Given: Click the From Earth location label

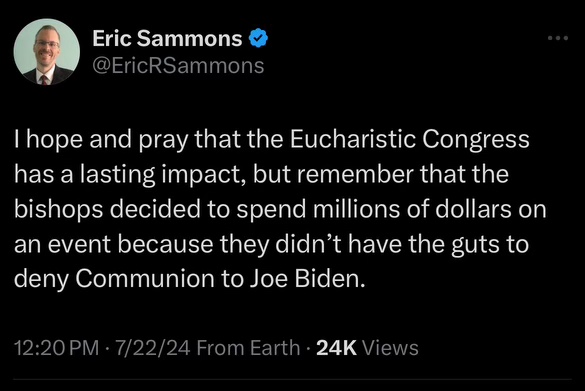Looking at the screenshot, I should (x=248, y=348).
